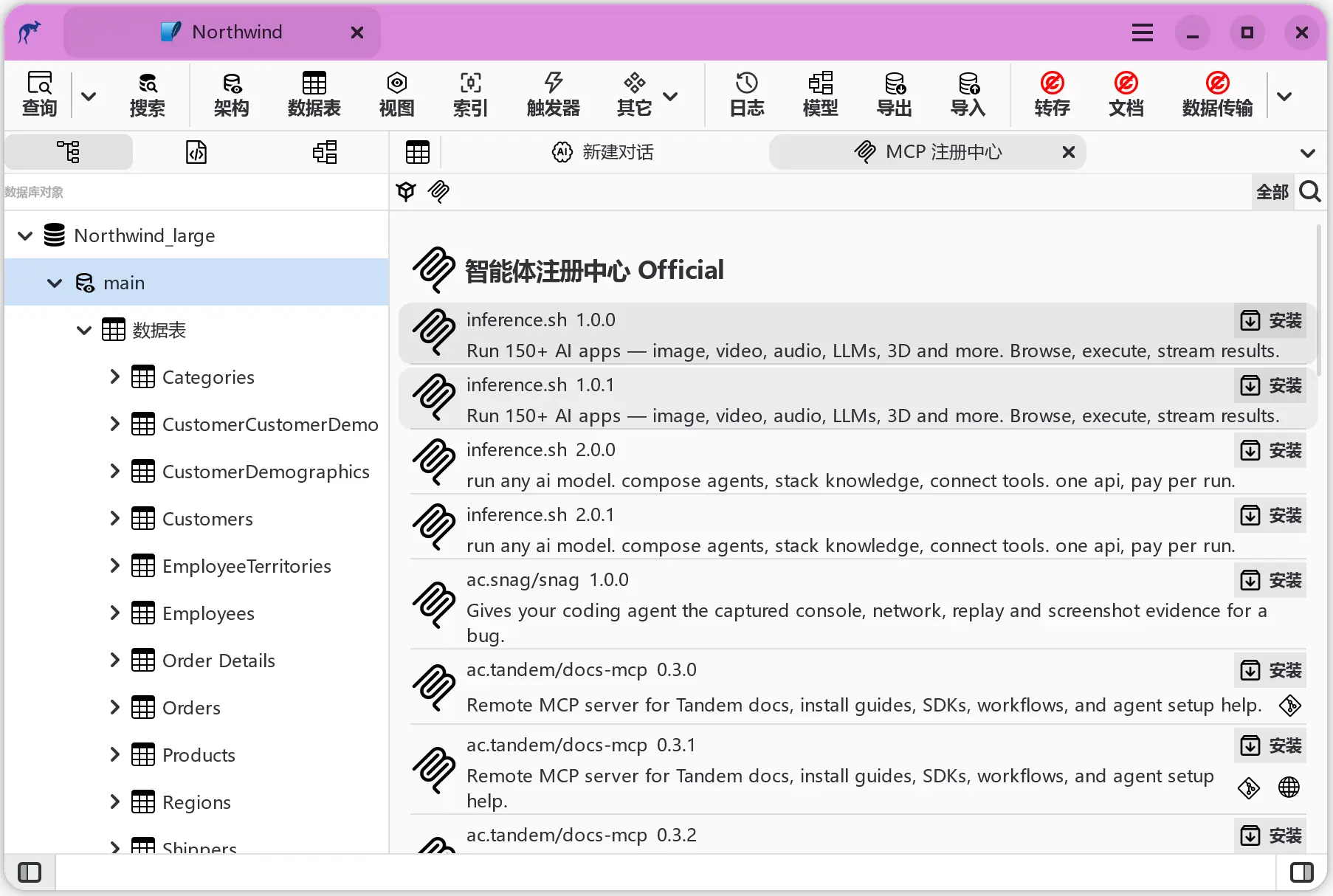The image size is (1333, 896).
Task: Select the code file panel icon
Action: pyautogui.click(x=196, y=152)
